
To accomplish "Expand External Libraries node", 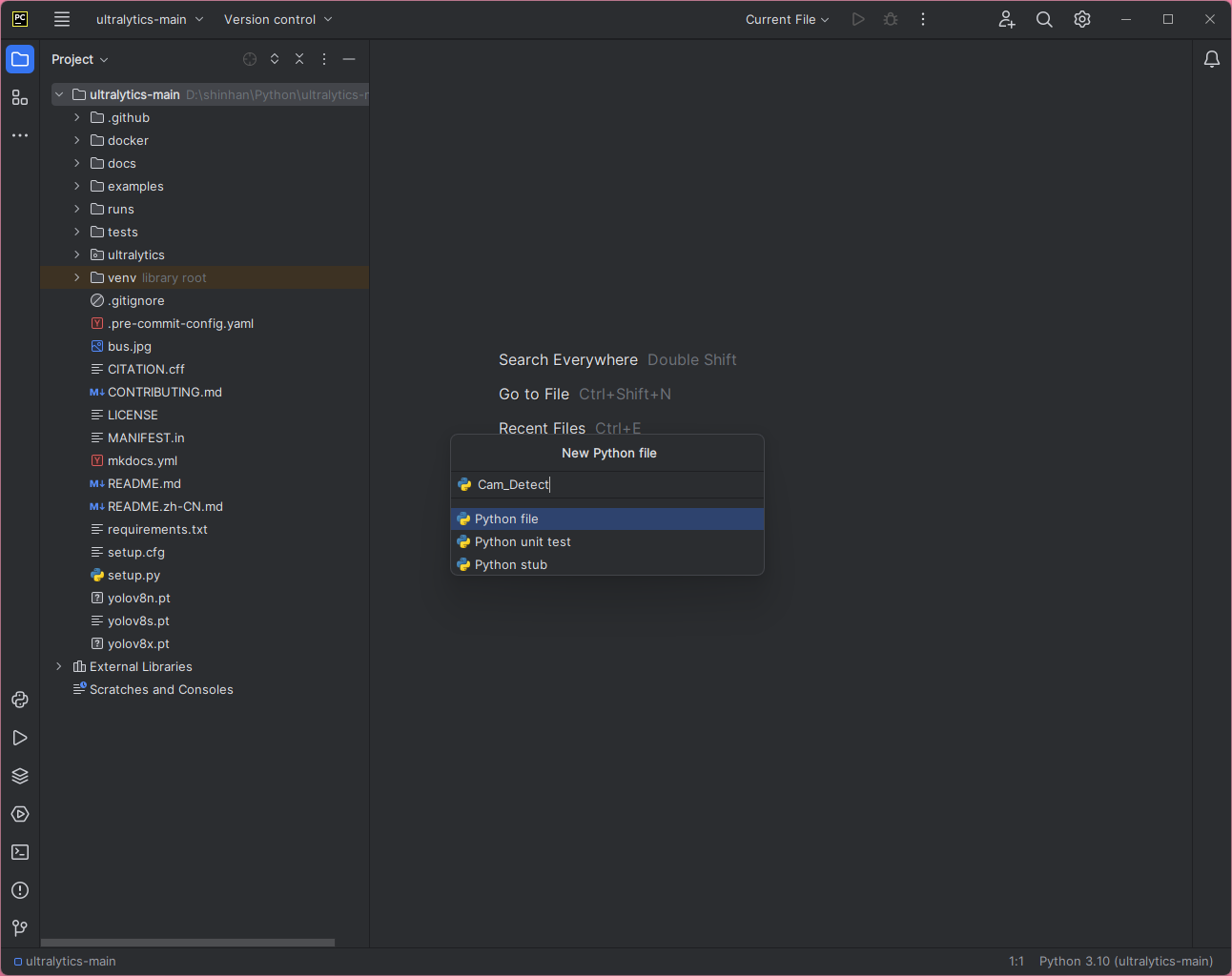I will [59, 666].
